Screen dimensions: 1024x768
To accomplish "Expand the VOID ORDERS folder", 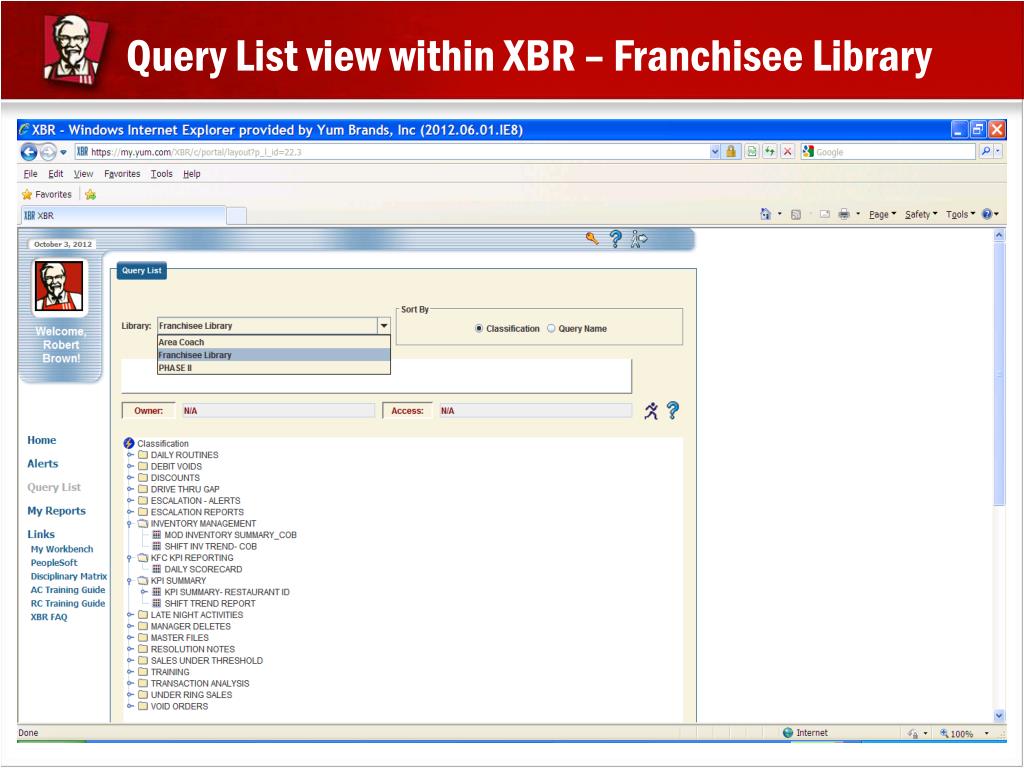I will point(130,706).
